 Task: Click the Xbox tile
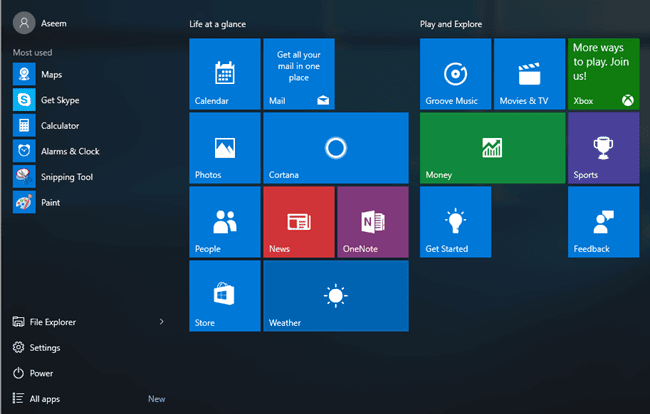pyautogui.click(x=603, y=74)
